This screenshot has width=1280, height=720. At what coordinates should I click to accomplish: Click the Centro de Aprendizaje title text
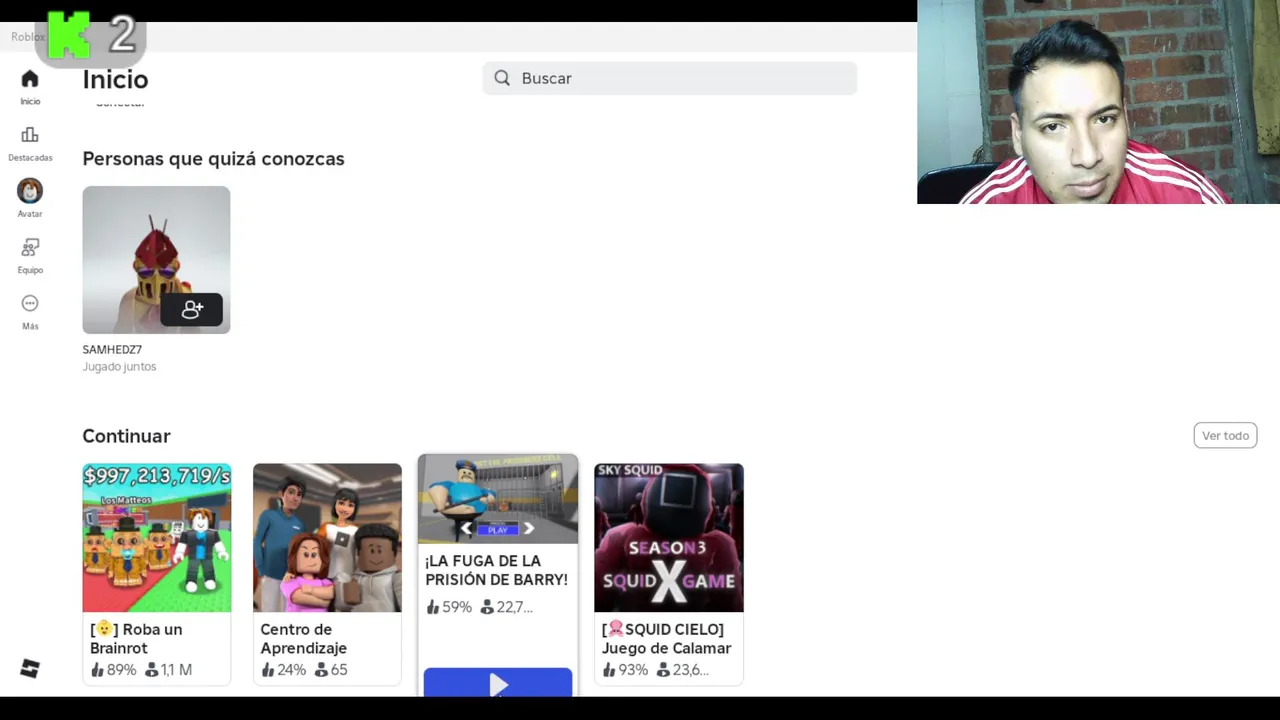point(304,638)
